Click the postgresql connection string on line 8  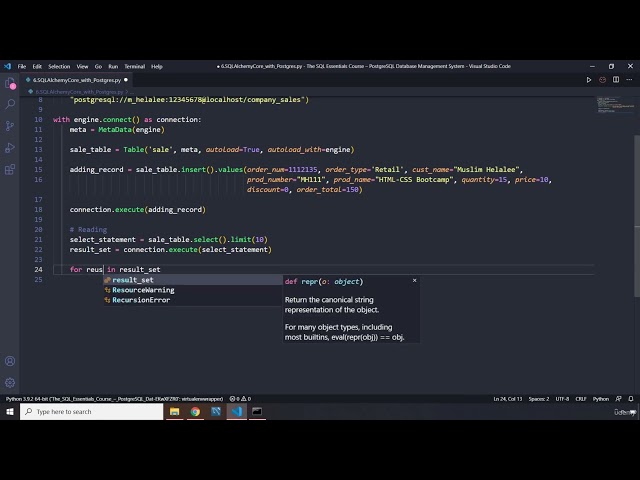[x=190, y=100]
